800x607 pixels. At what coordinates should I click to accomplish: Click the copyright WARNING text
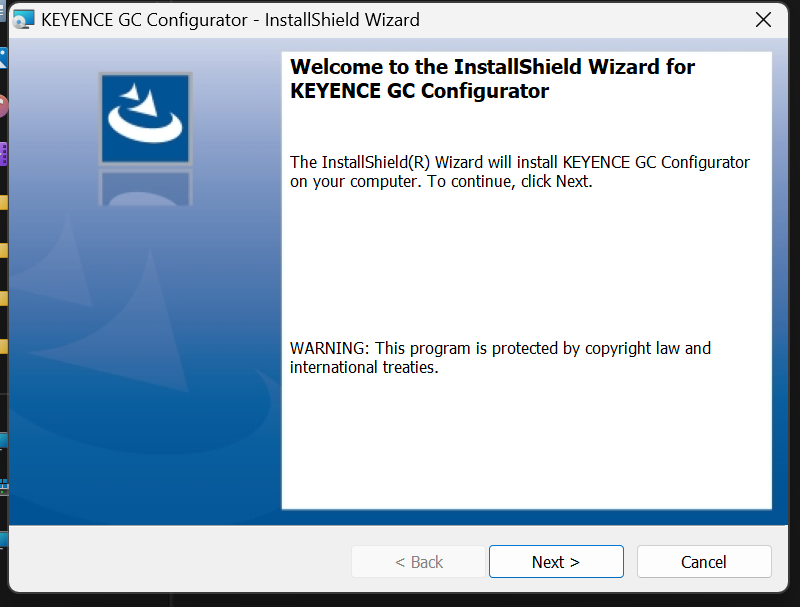pyautogui.click(x=500, y=358)
